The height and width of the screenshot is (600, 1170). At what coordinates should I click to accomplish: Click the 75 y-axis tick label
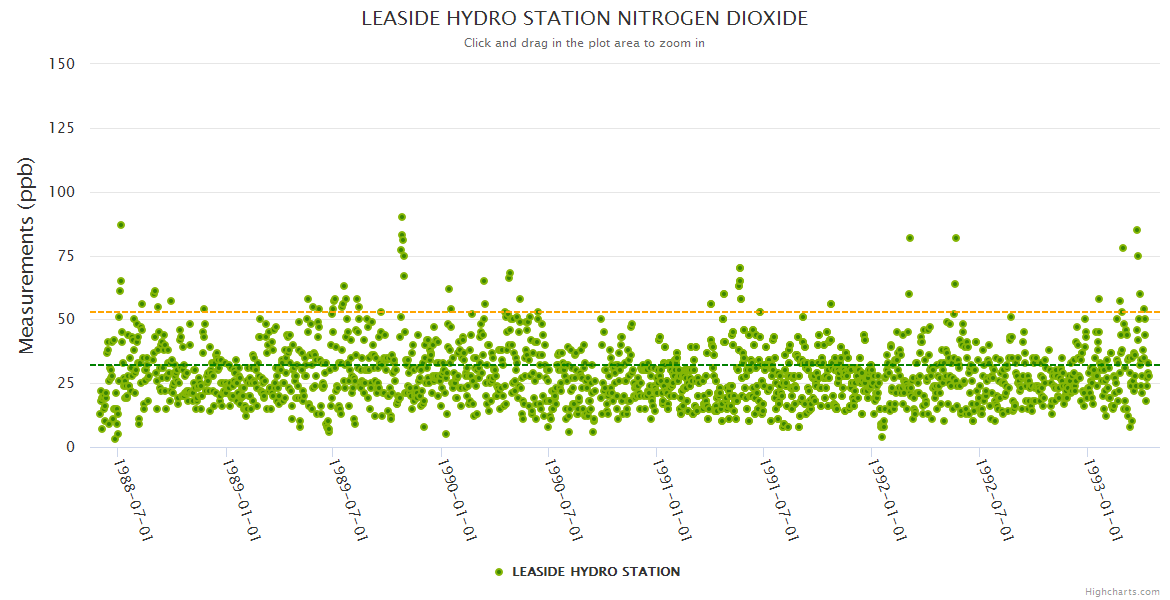(66, 256)
